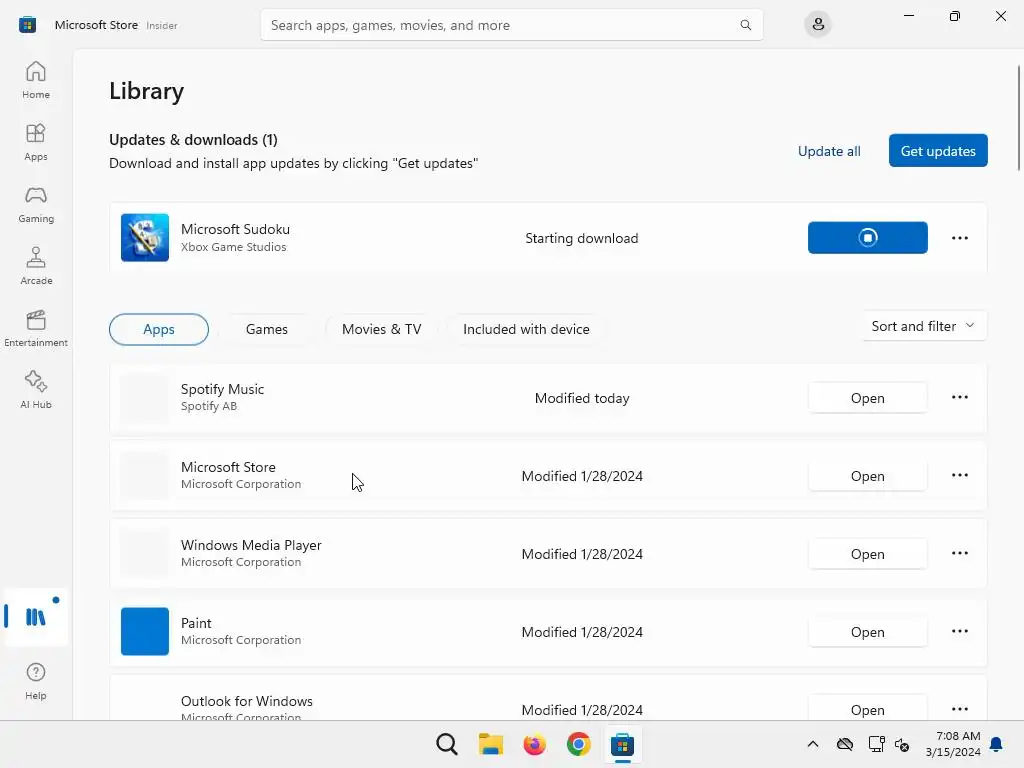Click the Microsoft Store logo icon

27,25
